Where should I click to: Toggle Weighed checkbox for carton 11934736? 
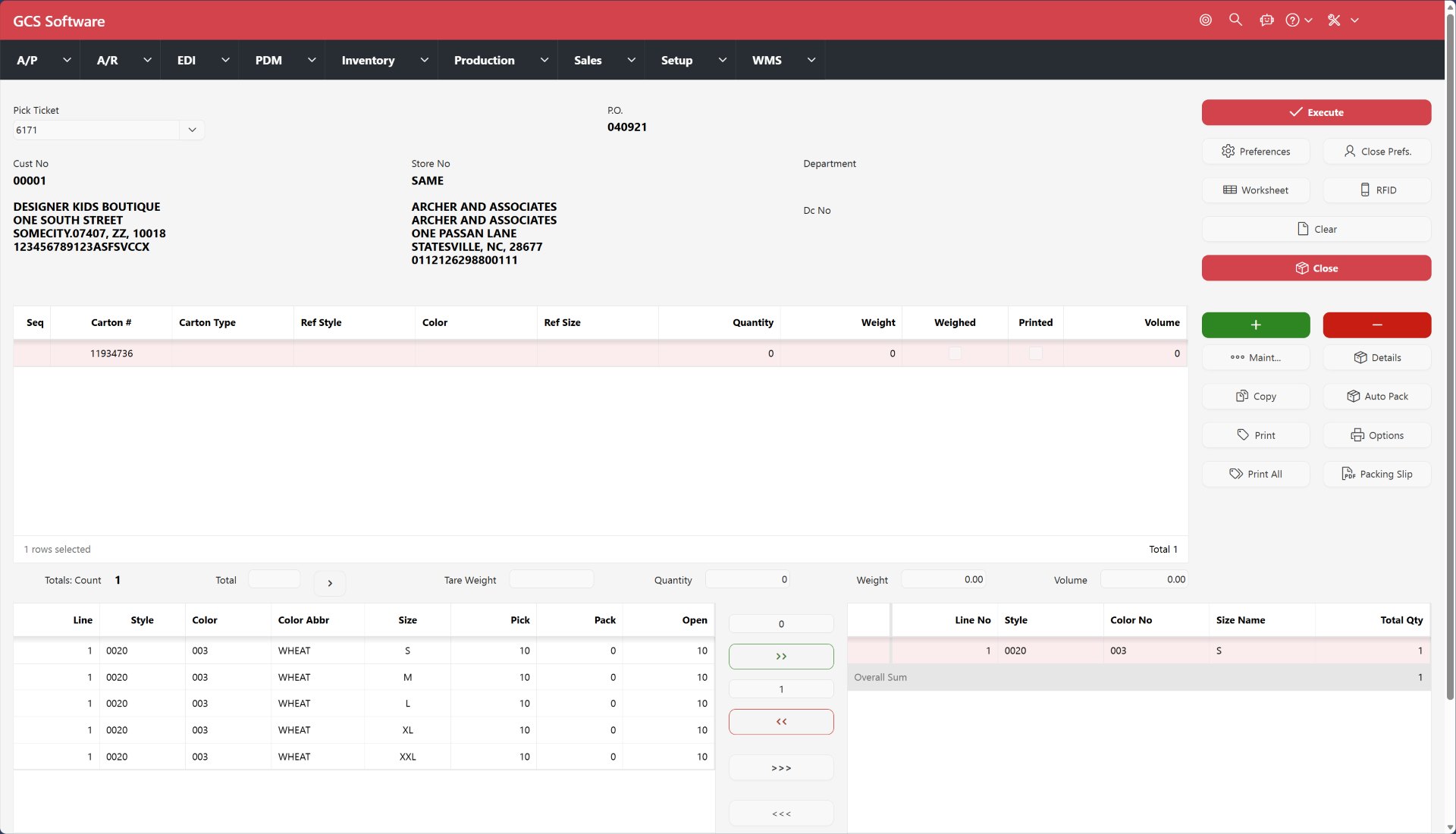coord(955,353)
